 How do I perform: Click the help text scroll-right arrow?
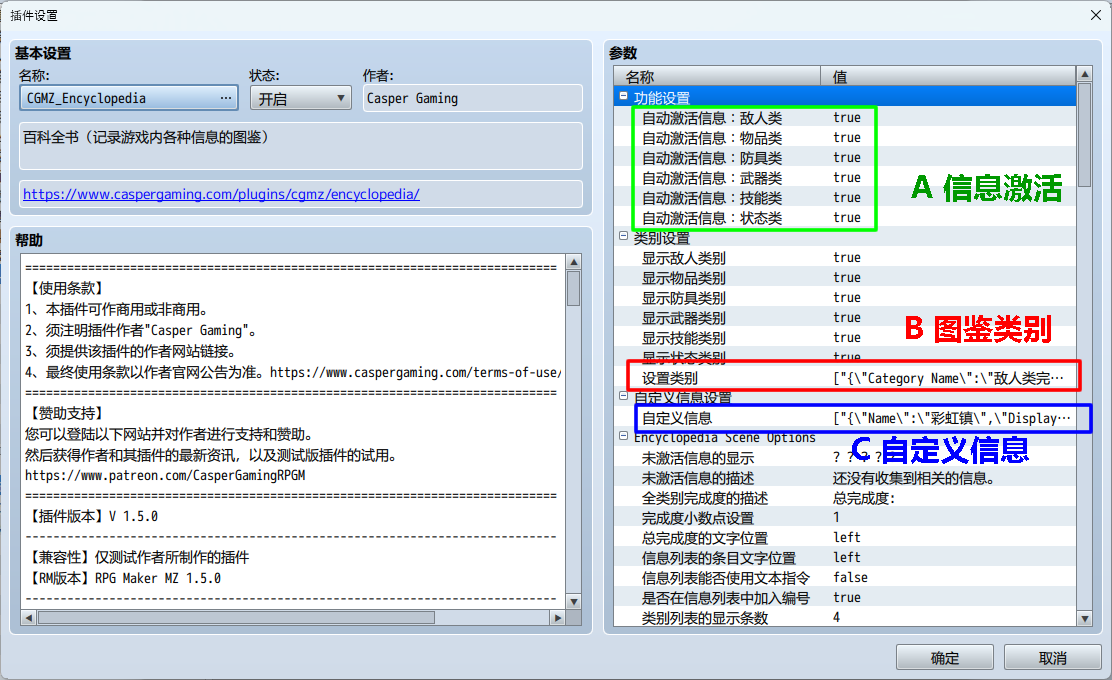pyautogui.click(x=557, y=618)
